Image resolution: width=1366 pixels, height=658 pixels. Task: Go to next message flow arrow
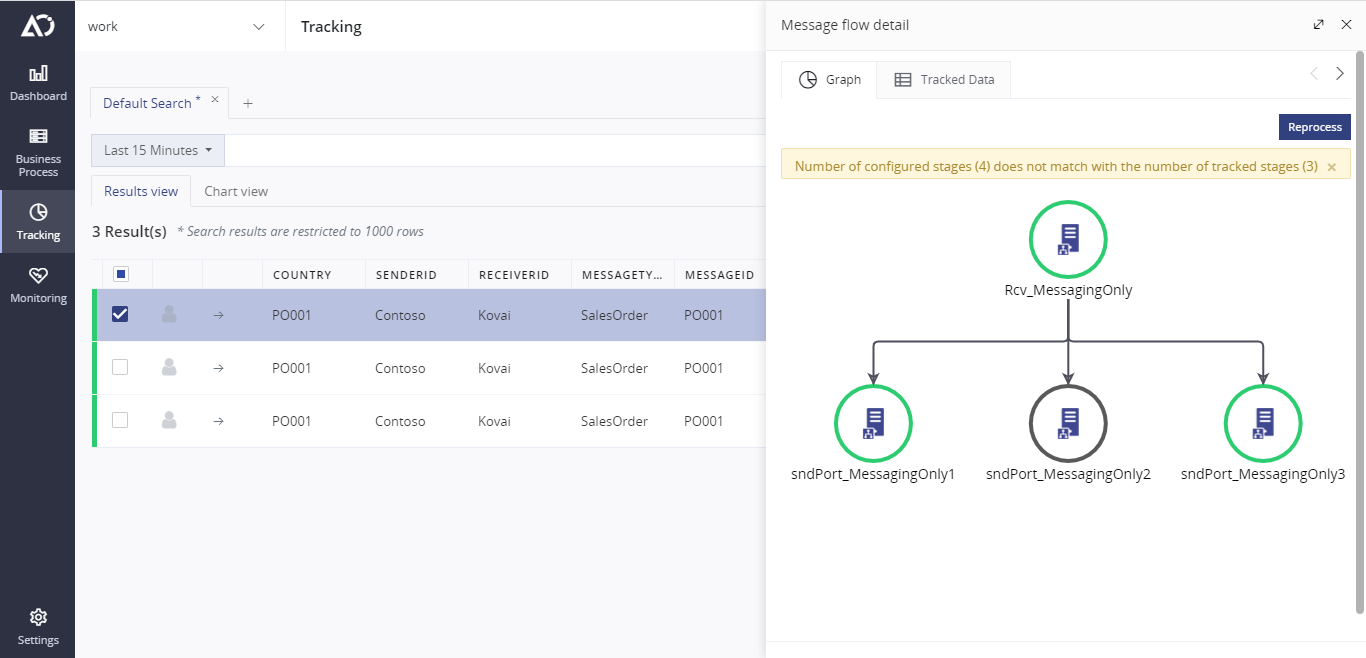[1340, 74]
